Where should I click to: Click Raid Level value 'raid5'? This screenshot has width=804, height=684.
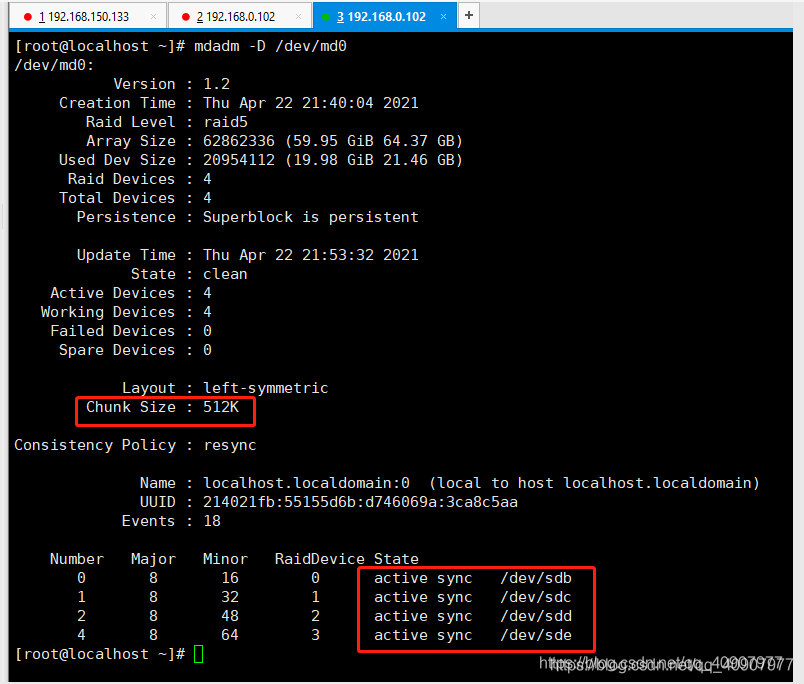[226, 122]
